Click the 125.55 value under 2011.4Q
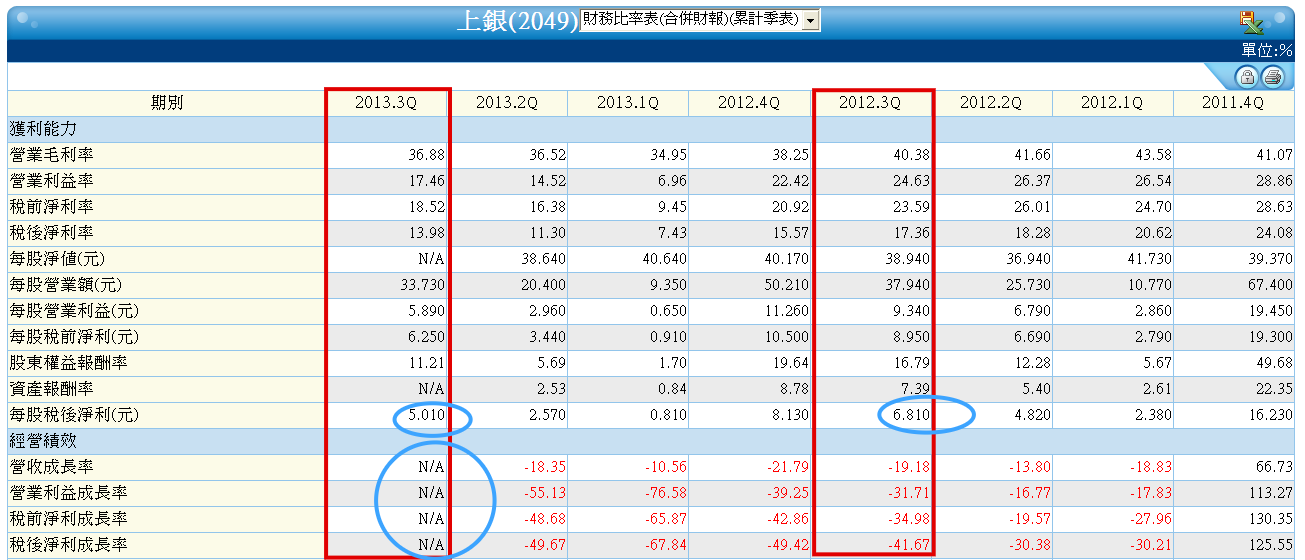The height and width of the screenshot is (560, 1305). [1273, 545]
